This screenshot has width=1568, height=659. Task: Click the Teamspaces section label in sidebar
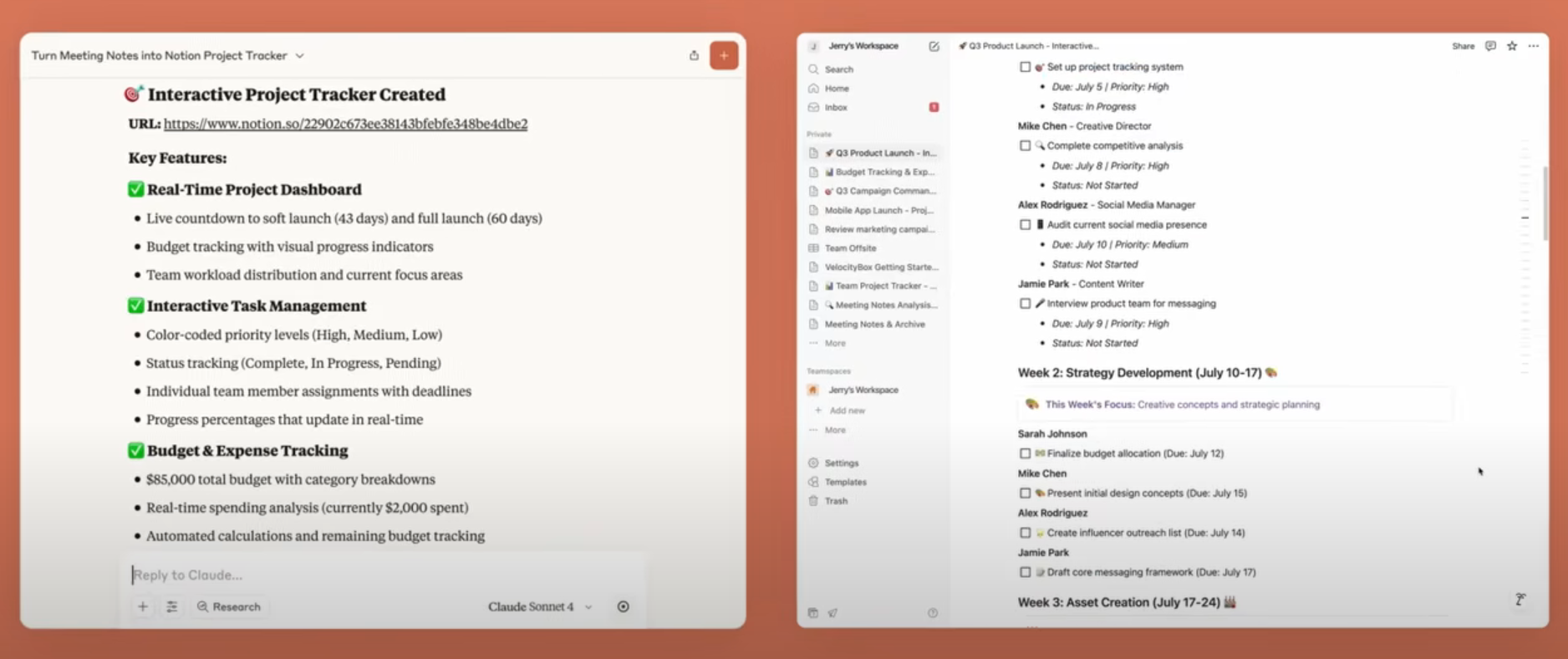click(828, 371)
